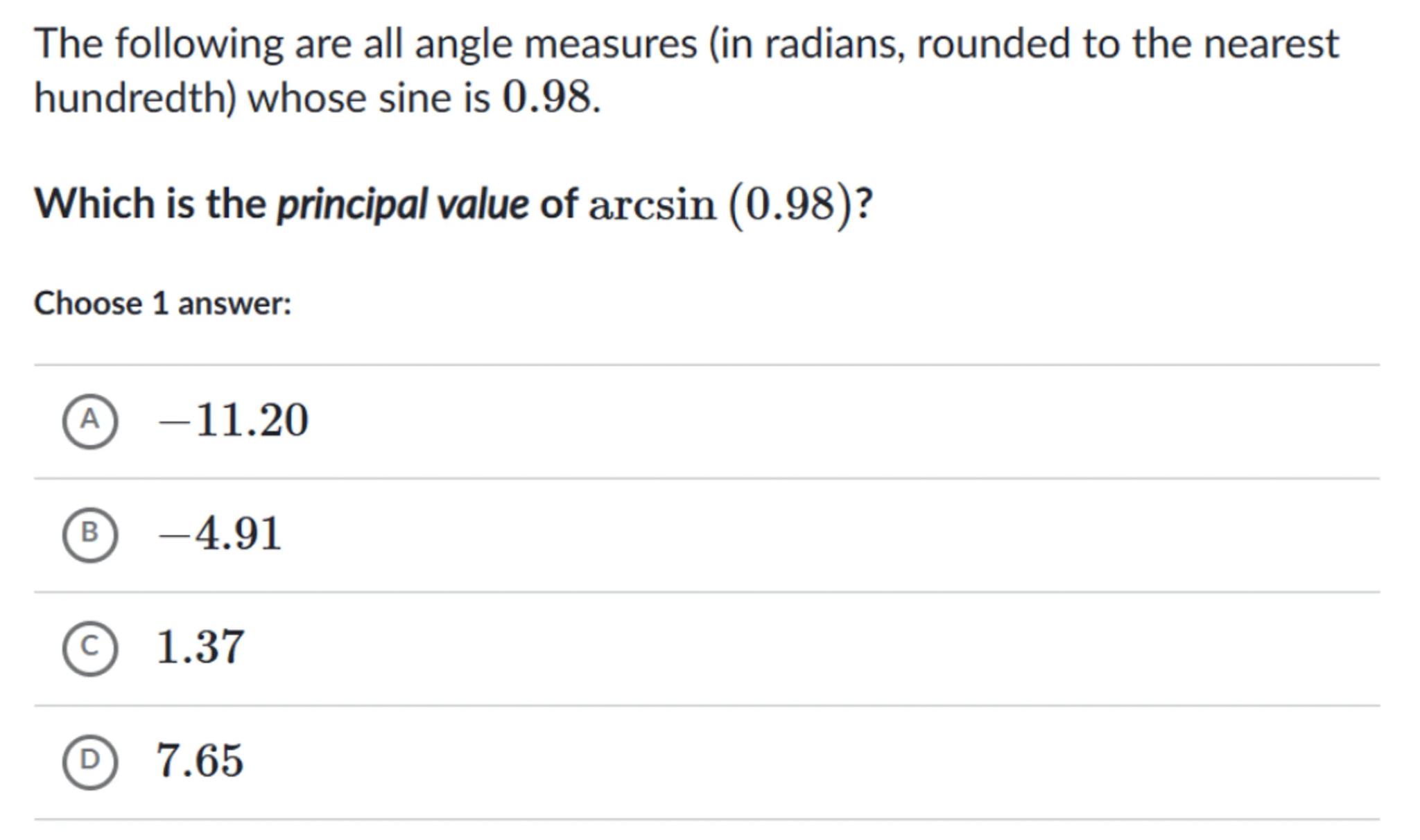Screen dimensions: 1420x840
Task: Click "Which is the" in the question
Action: click(150, 204)
